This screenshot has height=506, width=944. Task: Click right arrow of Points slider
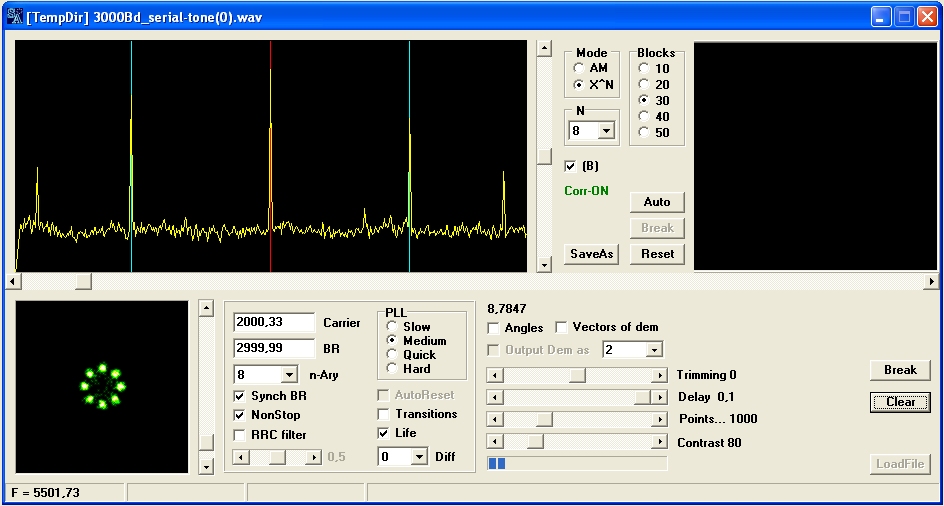point(659,420)
